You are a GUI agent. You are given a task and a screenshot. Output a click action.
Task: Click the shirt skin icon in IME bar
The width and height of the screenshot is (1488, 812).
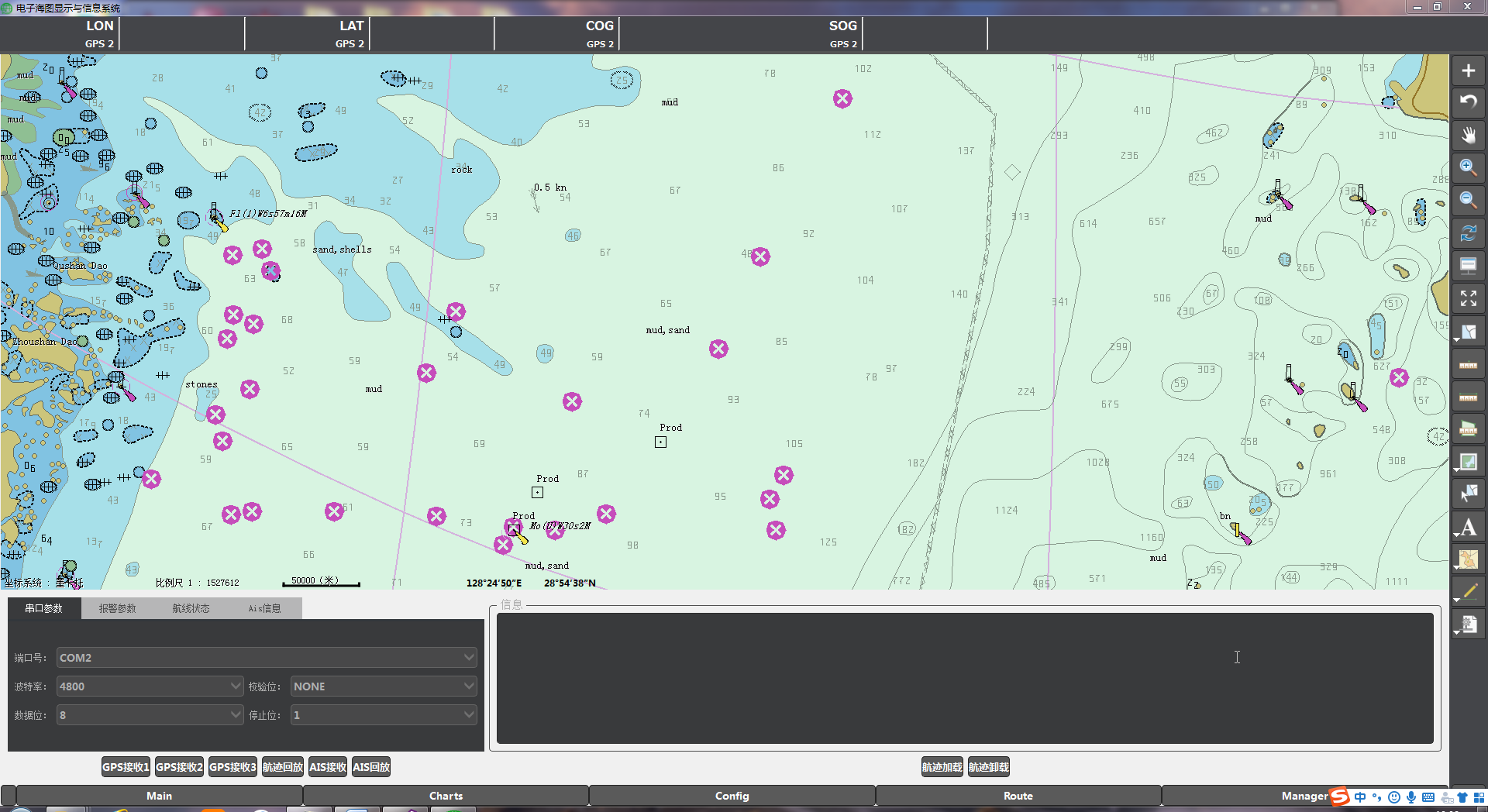coord(1462,797)
